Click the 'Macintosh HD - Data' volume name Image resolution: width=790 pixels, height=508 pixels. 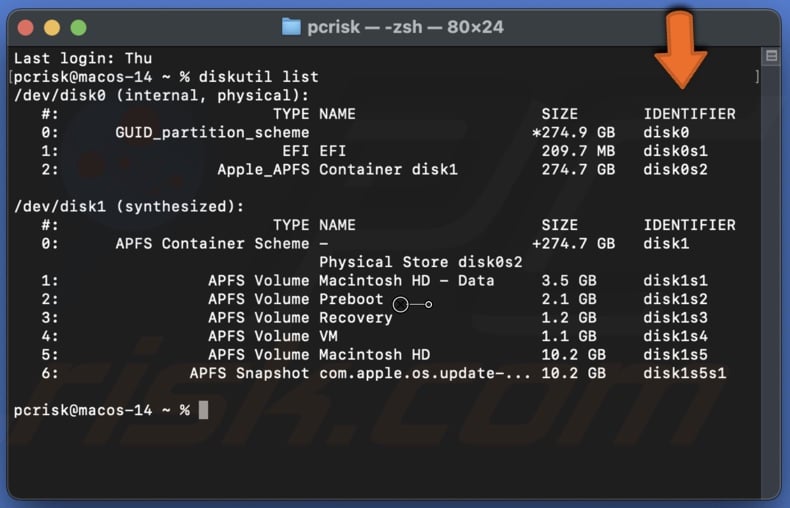[x=407, y=281]
